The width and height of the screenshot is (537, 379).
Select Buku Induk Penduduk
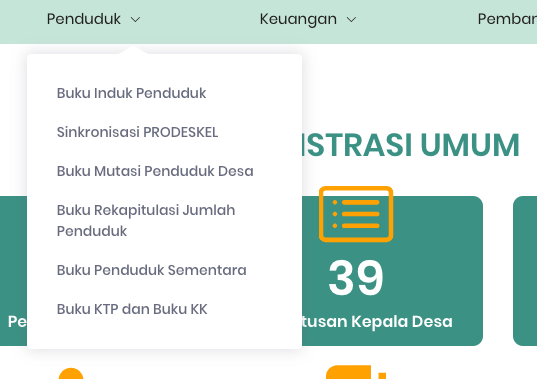pyautogui.click(x=132, y=93)
